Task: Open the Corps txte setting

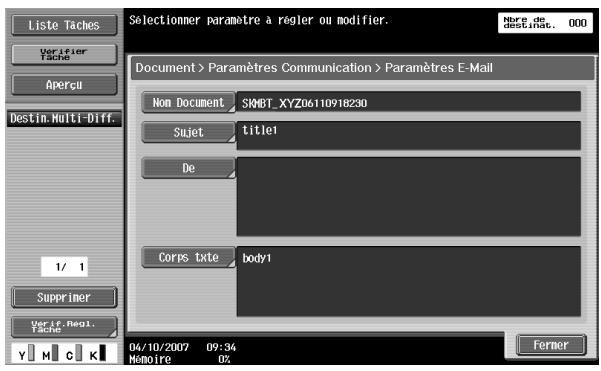Action: click(x=188, y=257)
